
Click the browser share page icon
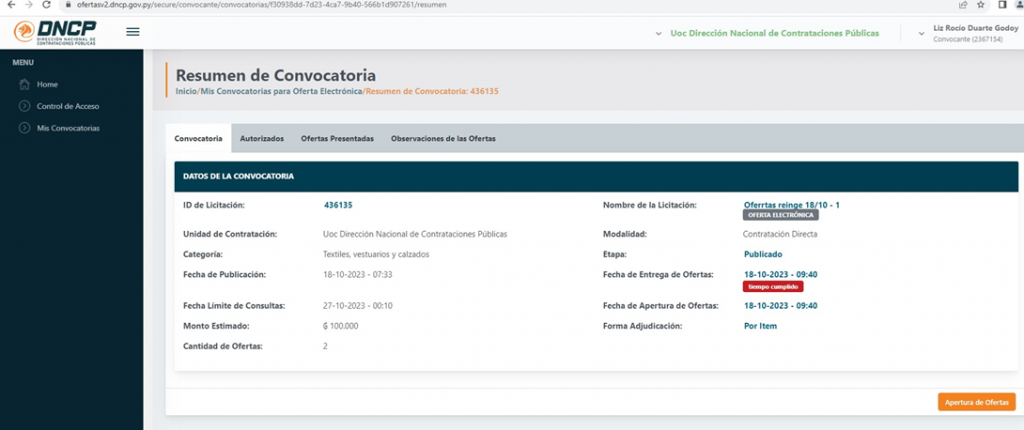[x=962, y=5]
